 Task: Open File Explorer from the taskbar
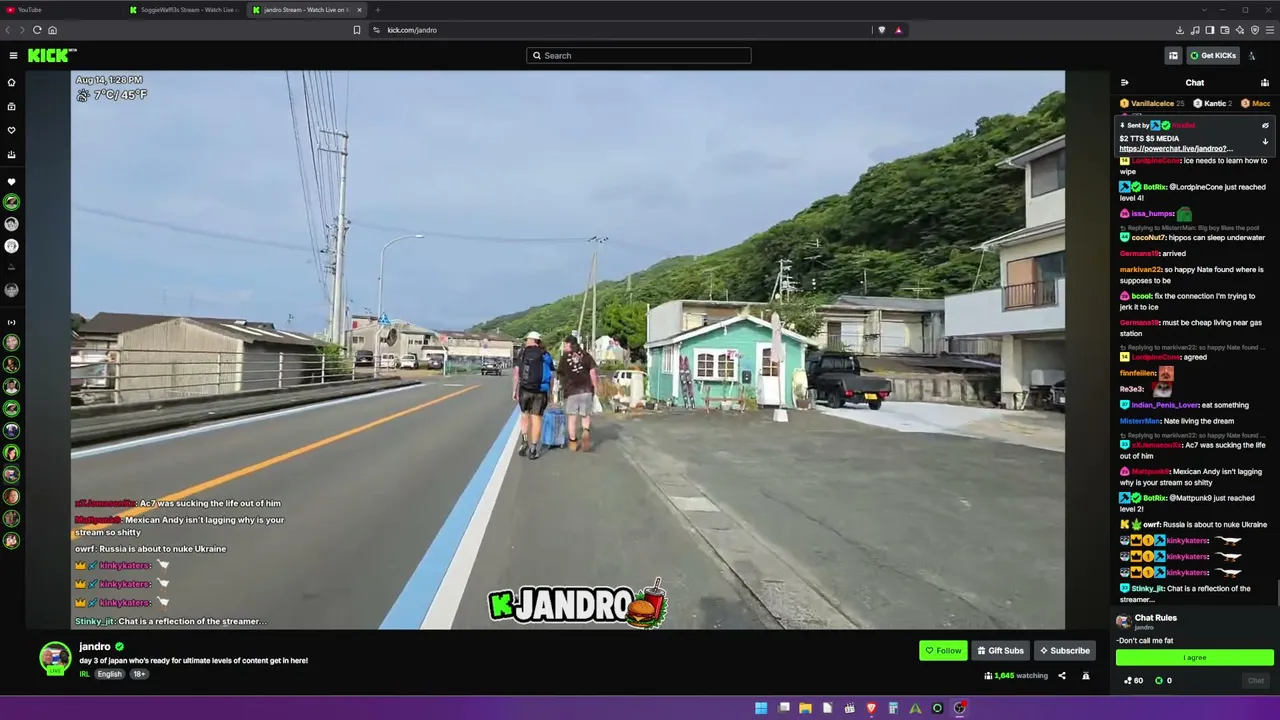click(805, 708)
